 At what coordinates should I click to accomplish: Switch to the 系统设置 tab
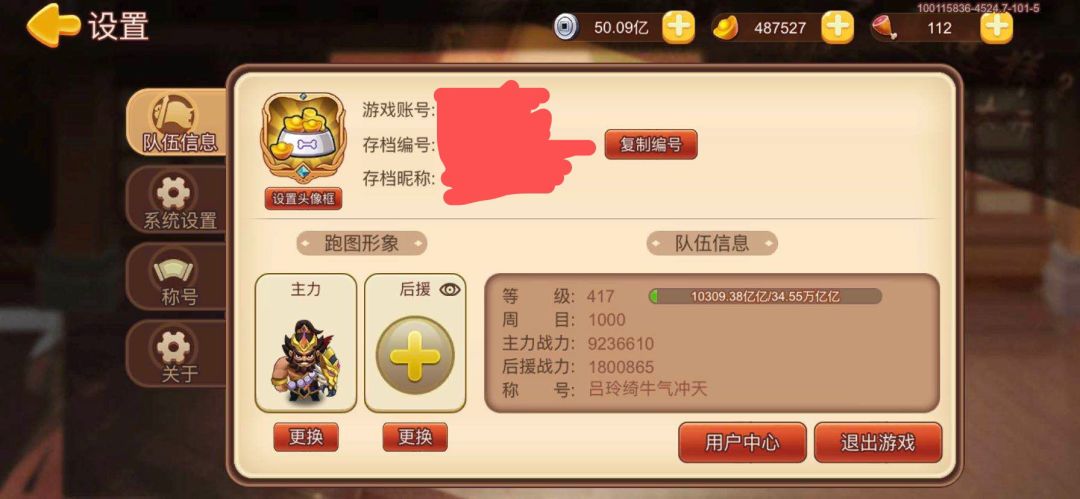[x=179, y=201]
